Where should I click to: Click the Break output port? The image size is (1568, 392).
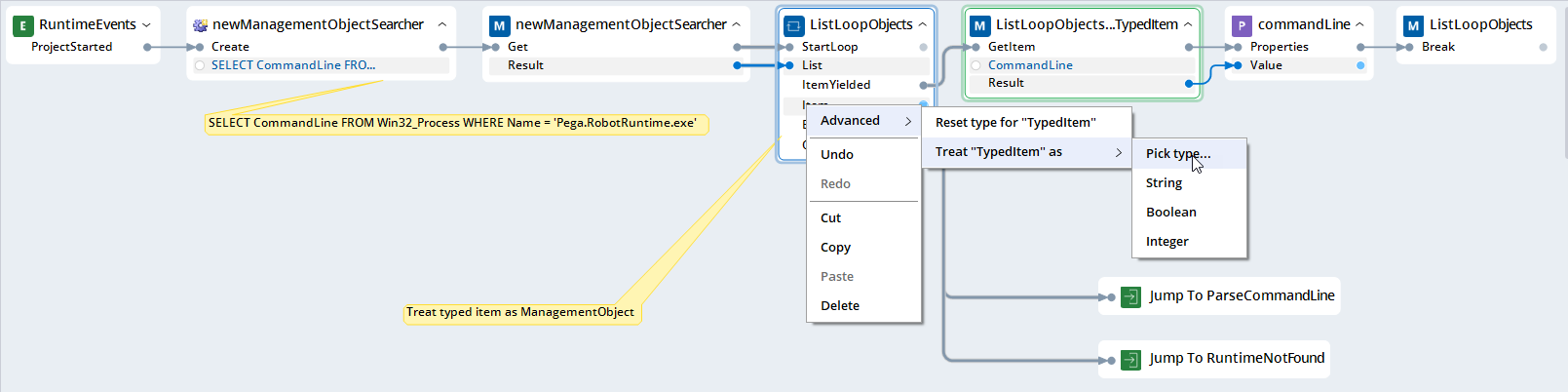coord(1543,47)
